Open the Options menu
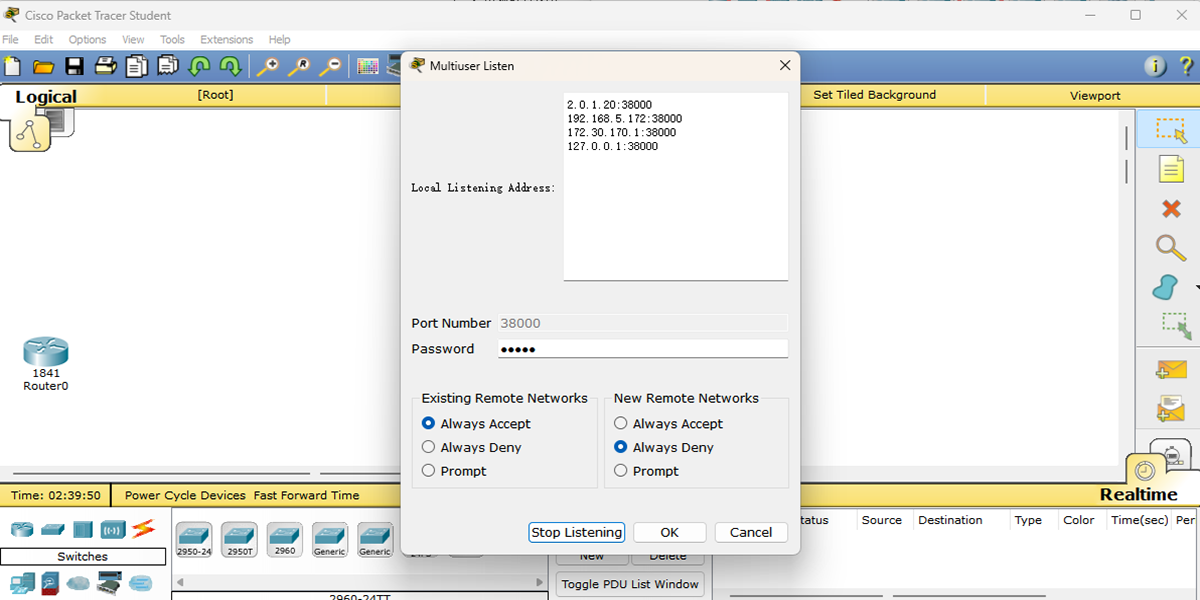The height and width of the screenshot is (600, 1200). click(x=88, y=40)
